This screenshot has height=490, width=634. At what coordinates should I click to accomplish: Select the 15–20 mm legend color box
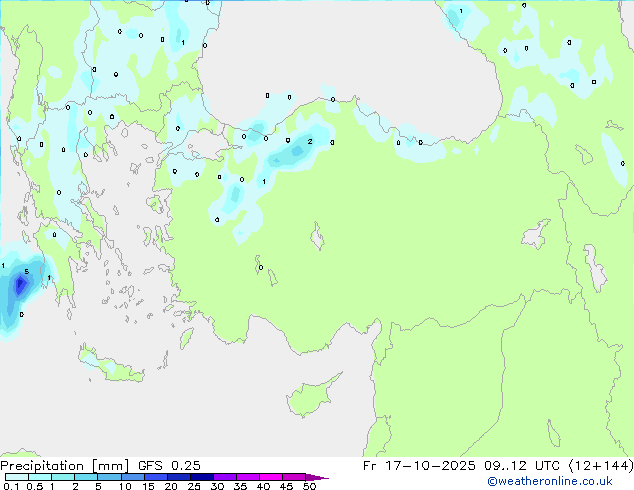[155, 477]
